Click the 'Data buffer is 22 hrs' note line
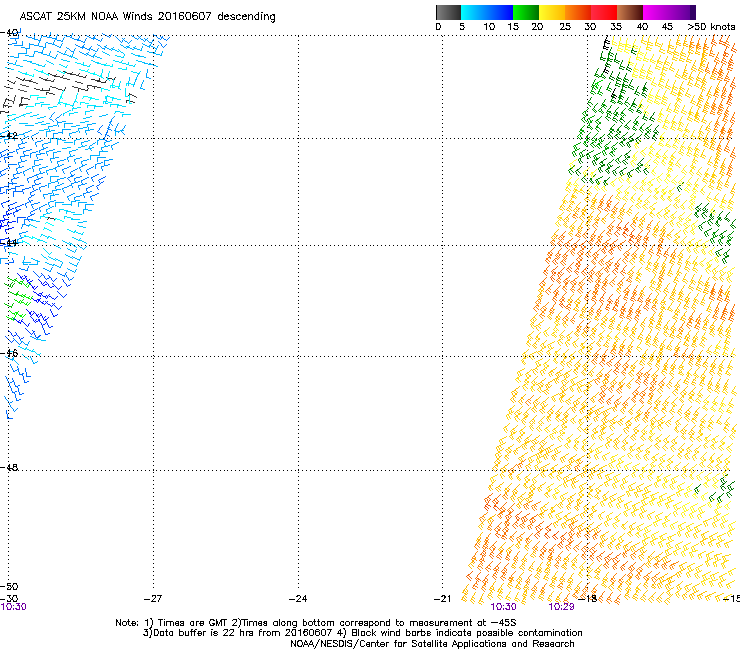740x650 pixels. click(x=362, y=633)
